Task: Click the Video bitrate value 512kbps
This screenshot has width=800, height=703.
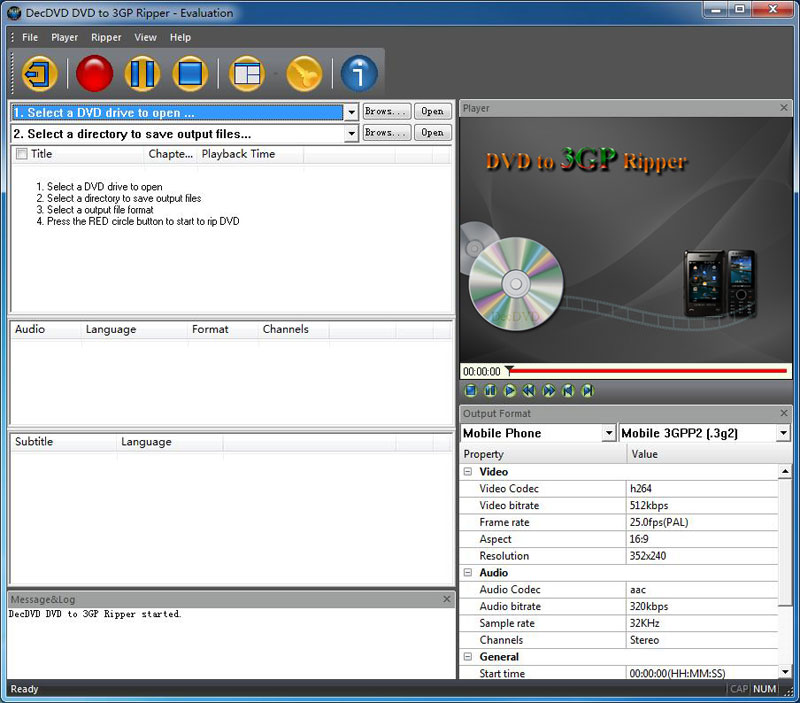Action: pos(702,506)
